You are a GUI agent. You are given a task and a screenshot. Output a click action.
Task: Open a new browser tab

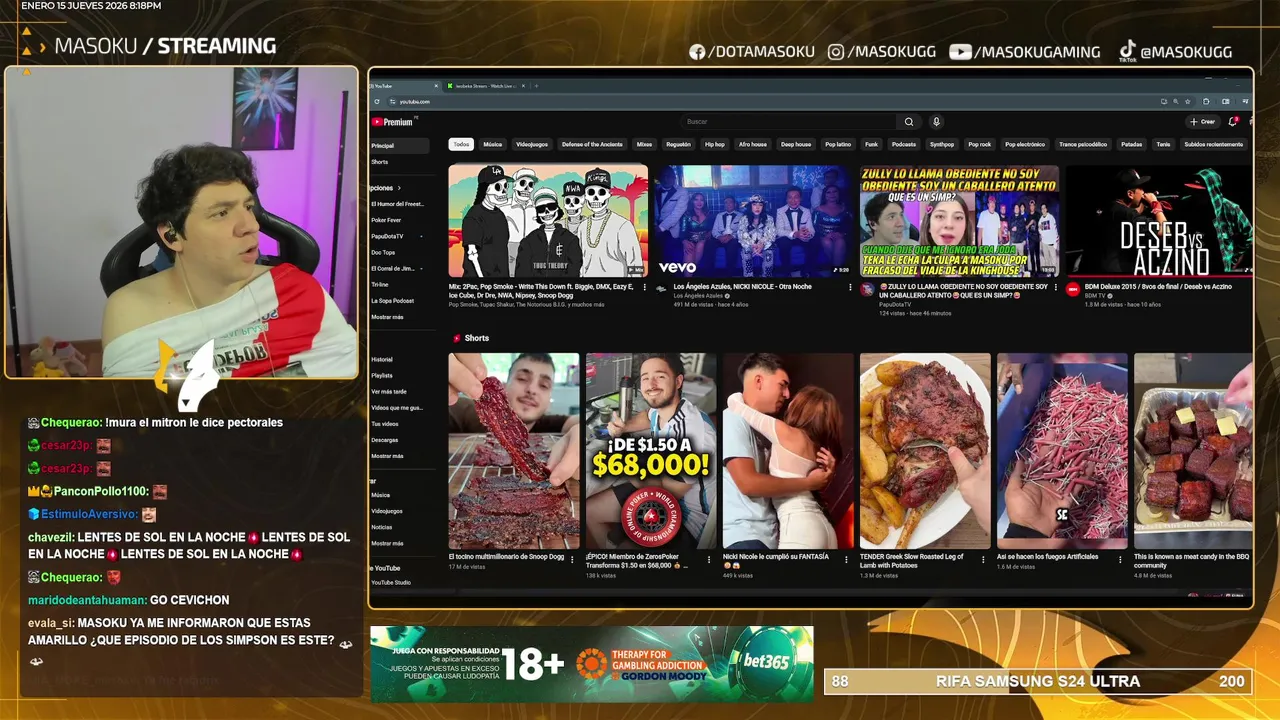(x=537, y=86)
